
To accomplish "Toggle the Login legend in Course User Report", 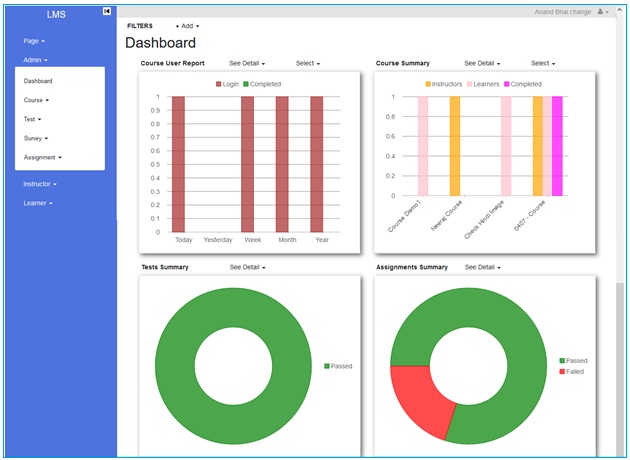I will click(227, 84).
